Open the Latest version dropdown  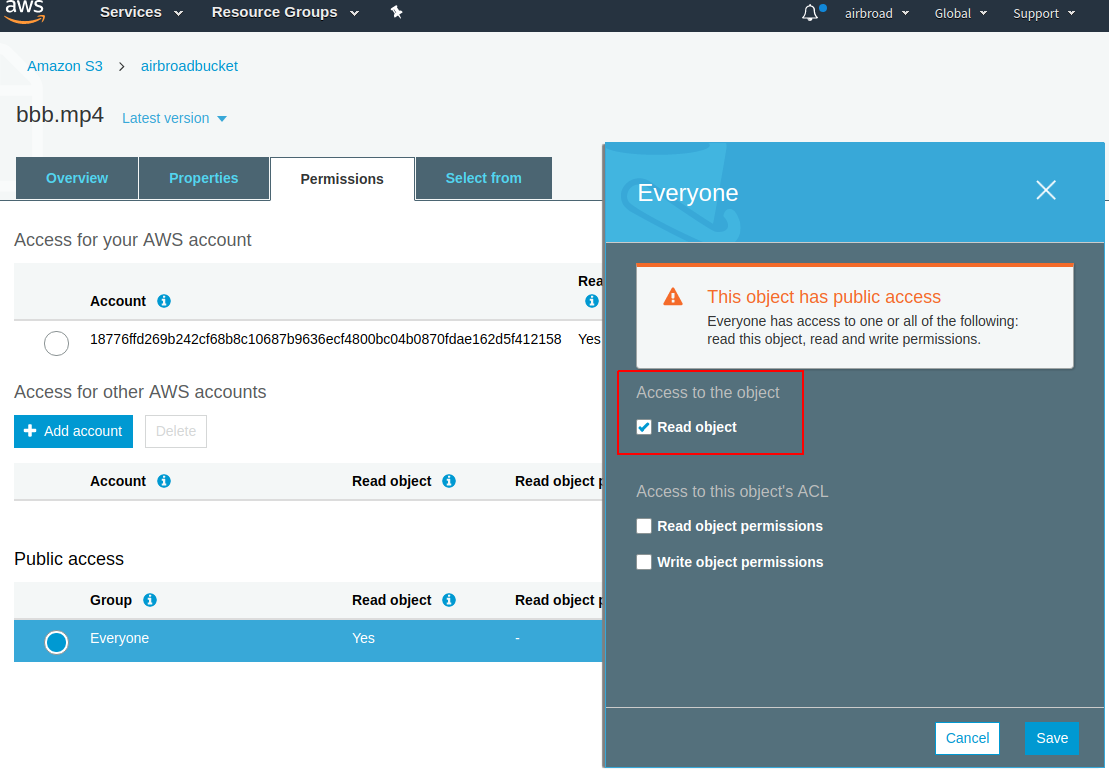click(174, 118)
